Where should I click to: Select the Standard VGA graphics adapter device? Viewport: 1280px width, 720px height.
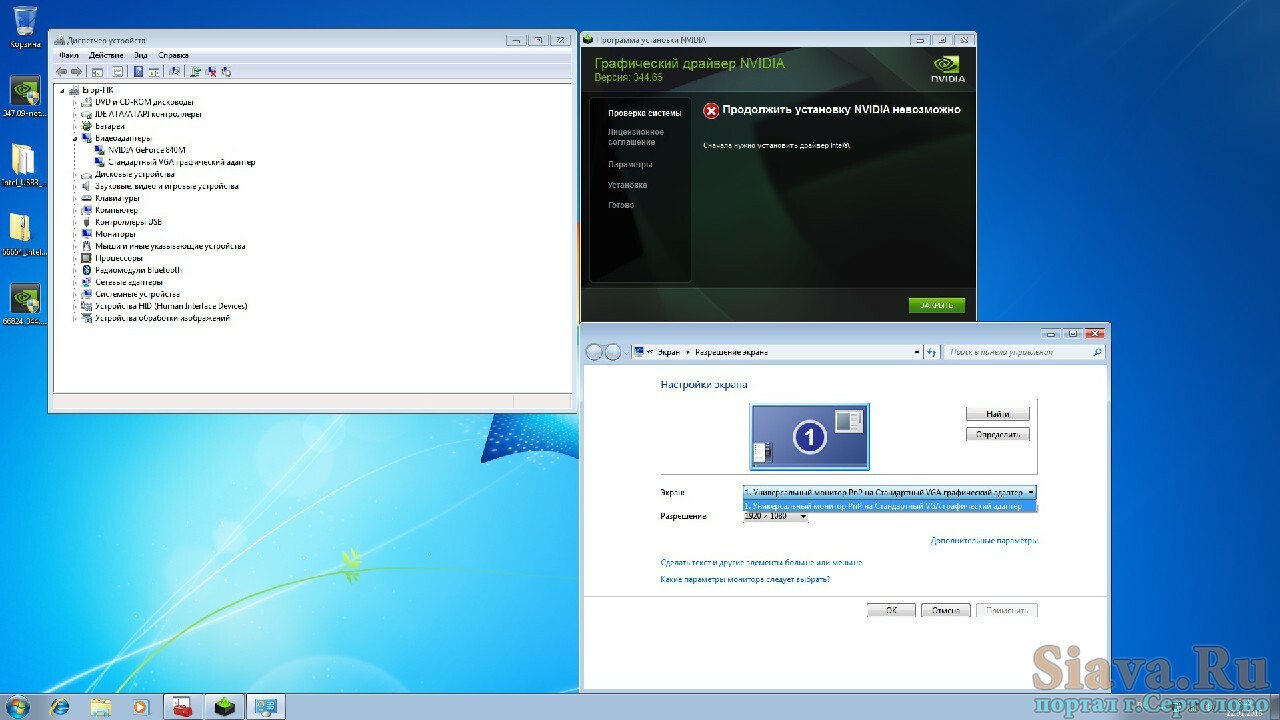point(181,162)
